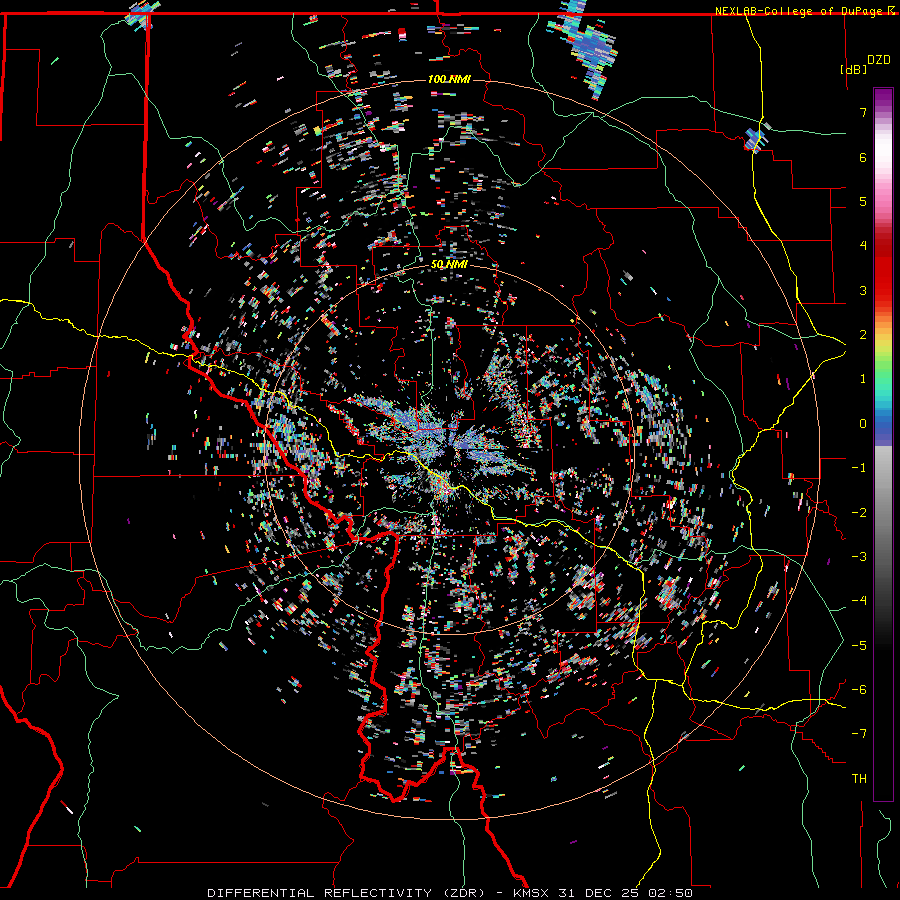Click the DZD legend heading
900x900 pixels.
[879, 60]
